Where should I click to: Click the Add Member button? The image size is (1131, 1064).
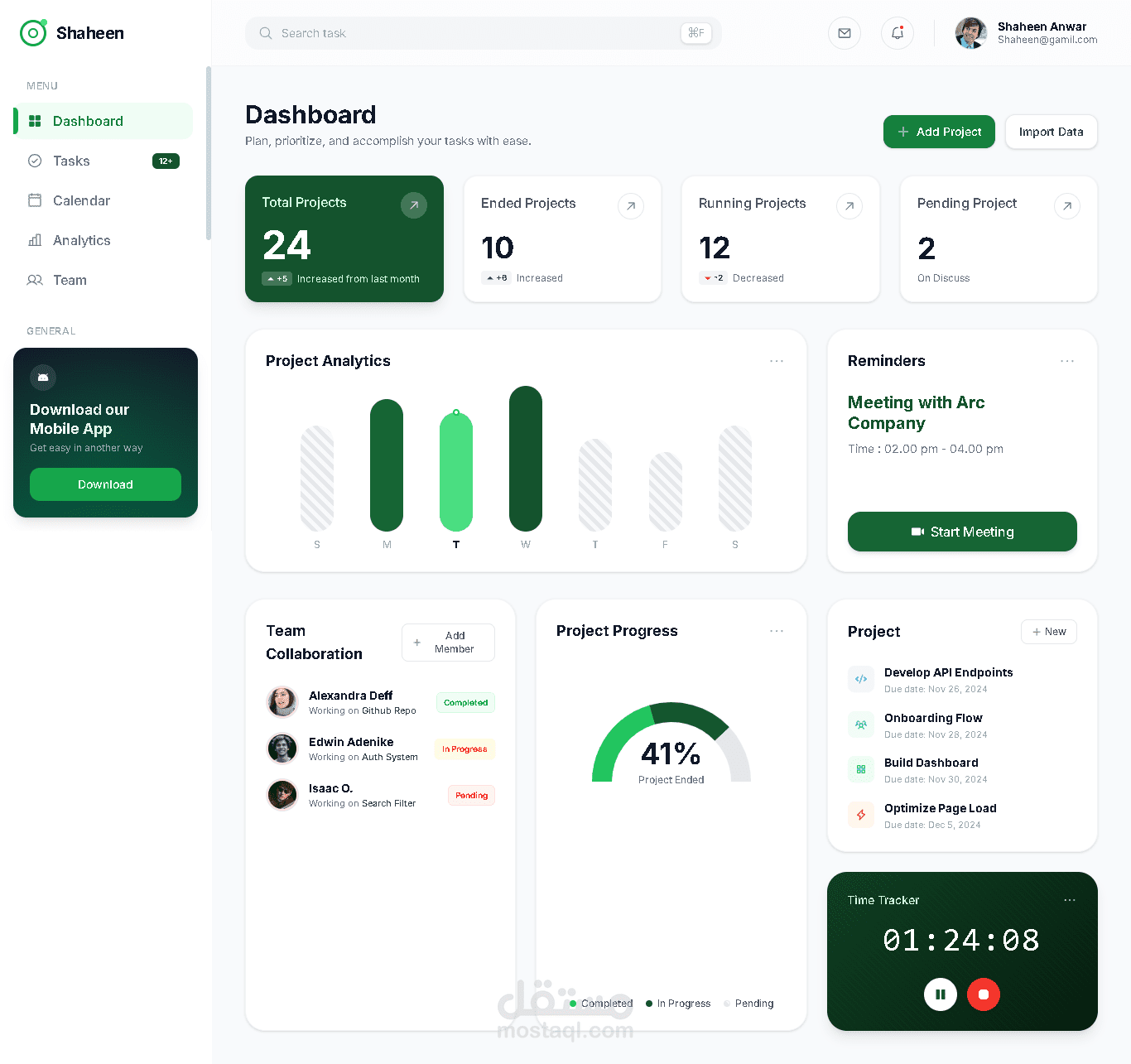(x=448, y=643)
